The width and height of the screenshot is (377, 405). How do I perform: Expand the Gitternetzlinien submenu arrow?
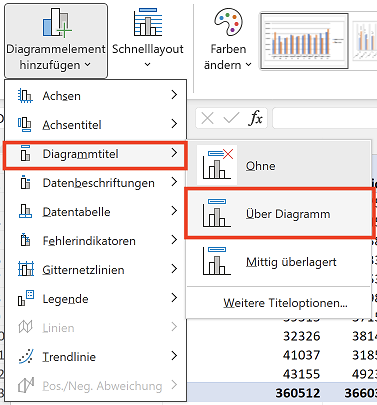tap(174, 269)
